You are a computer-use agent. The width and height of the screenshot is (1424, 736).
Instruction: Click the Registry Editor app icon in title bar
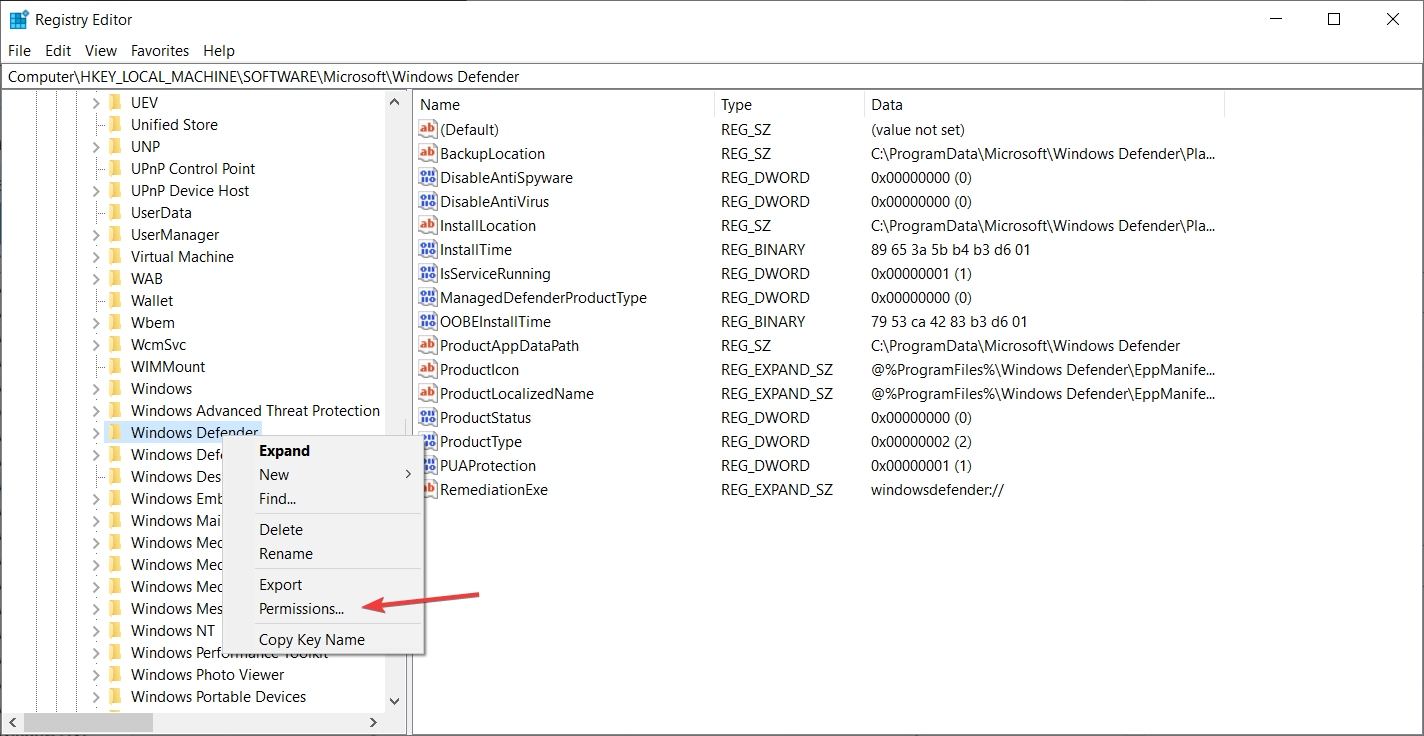tap(19, 19)
